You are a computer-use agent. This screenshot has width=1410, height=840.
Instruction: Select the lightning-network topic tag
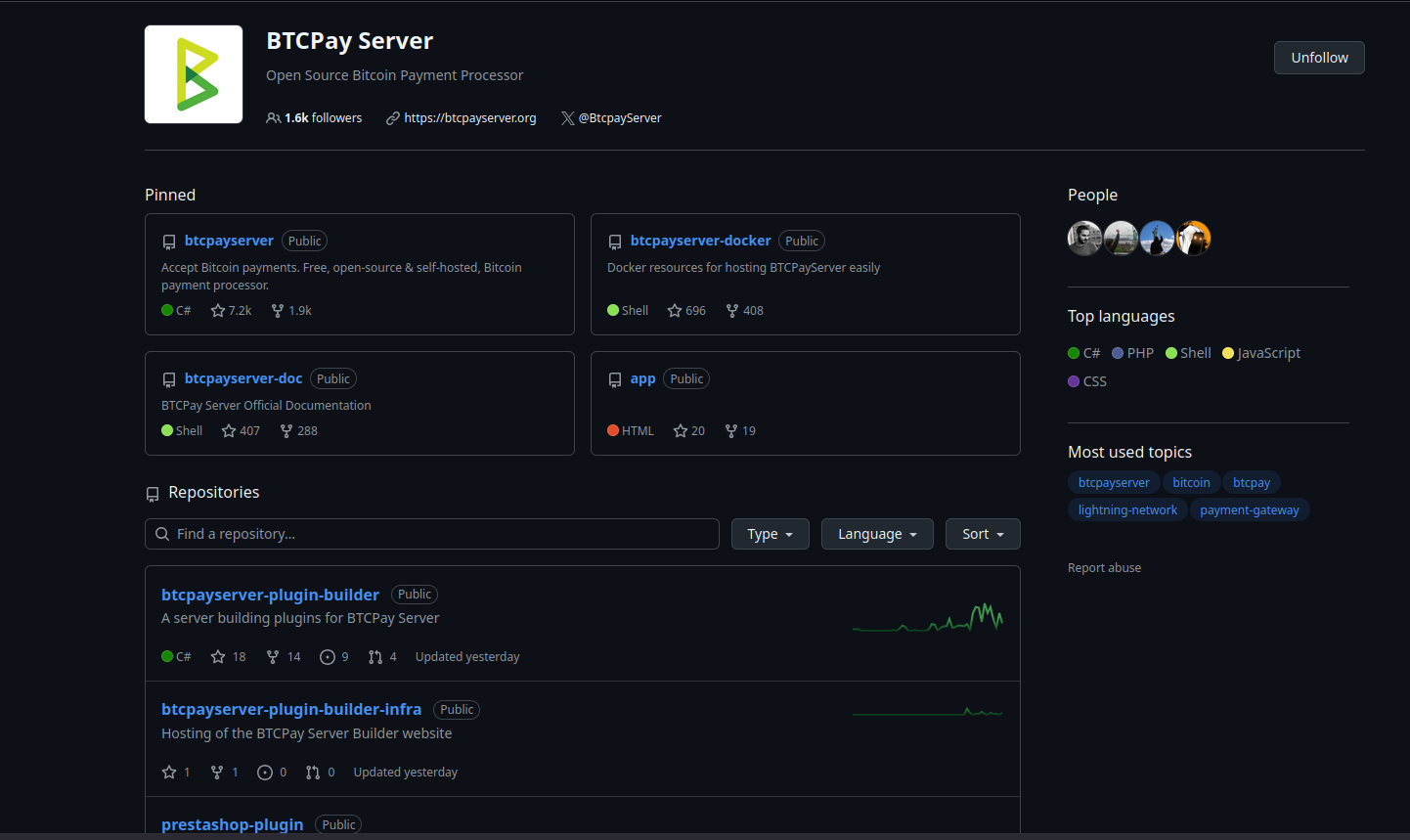1126,510
